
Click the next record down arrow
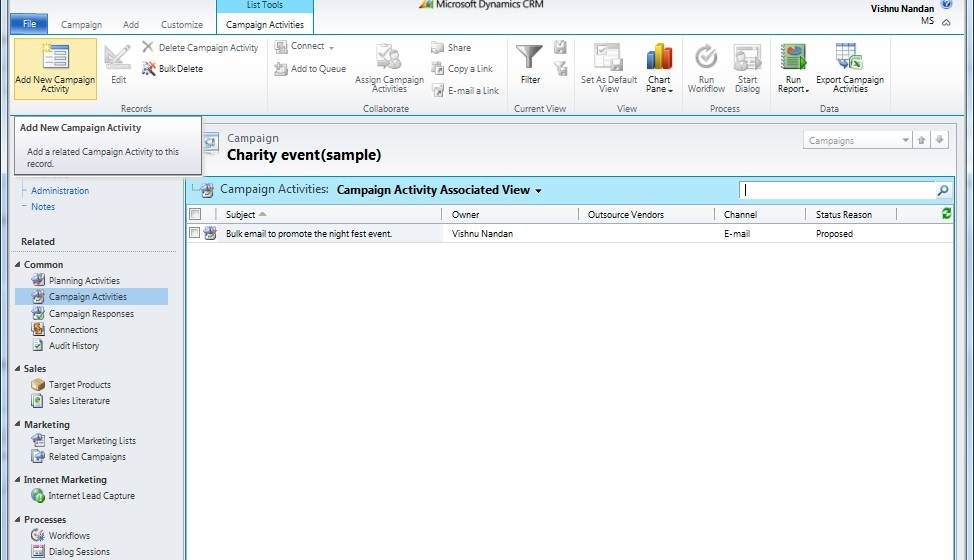tap(940, 140)
